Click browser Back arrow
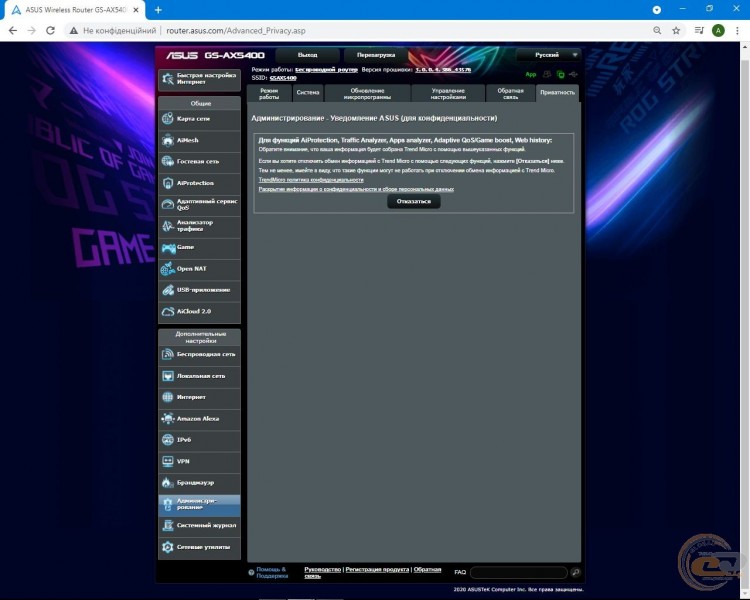 point(13,31)
